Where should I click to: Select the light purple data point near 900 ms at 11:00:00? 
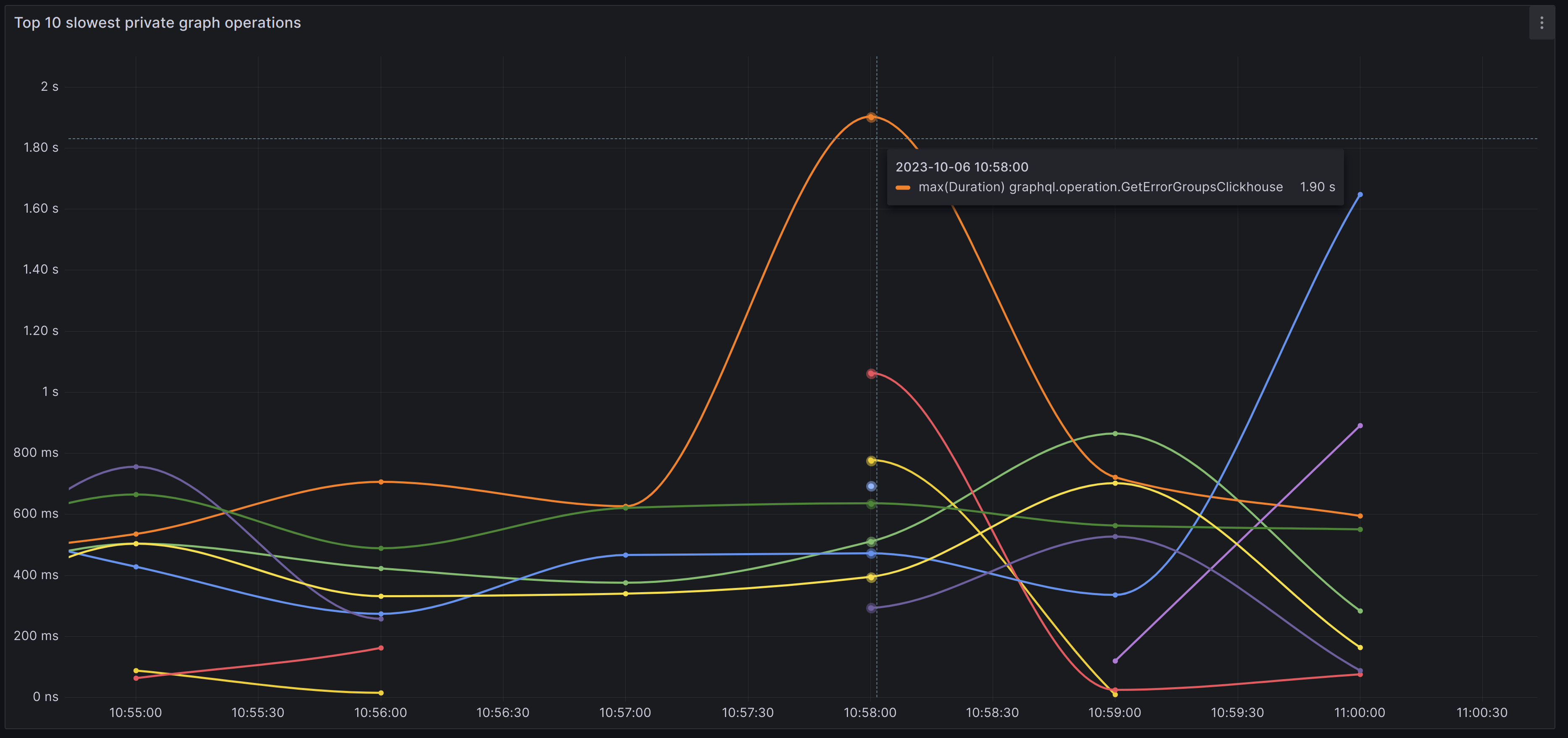(1360, 426)
